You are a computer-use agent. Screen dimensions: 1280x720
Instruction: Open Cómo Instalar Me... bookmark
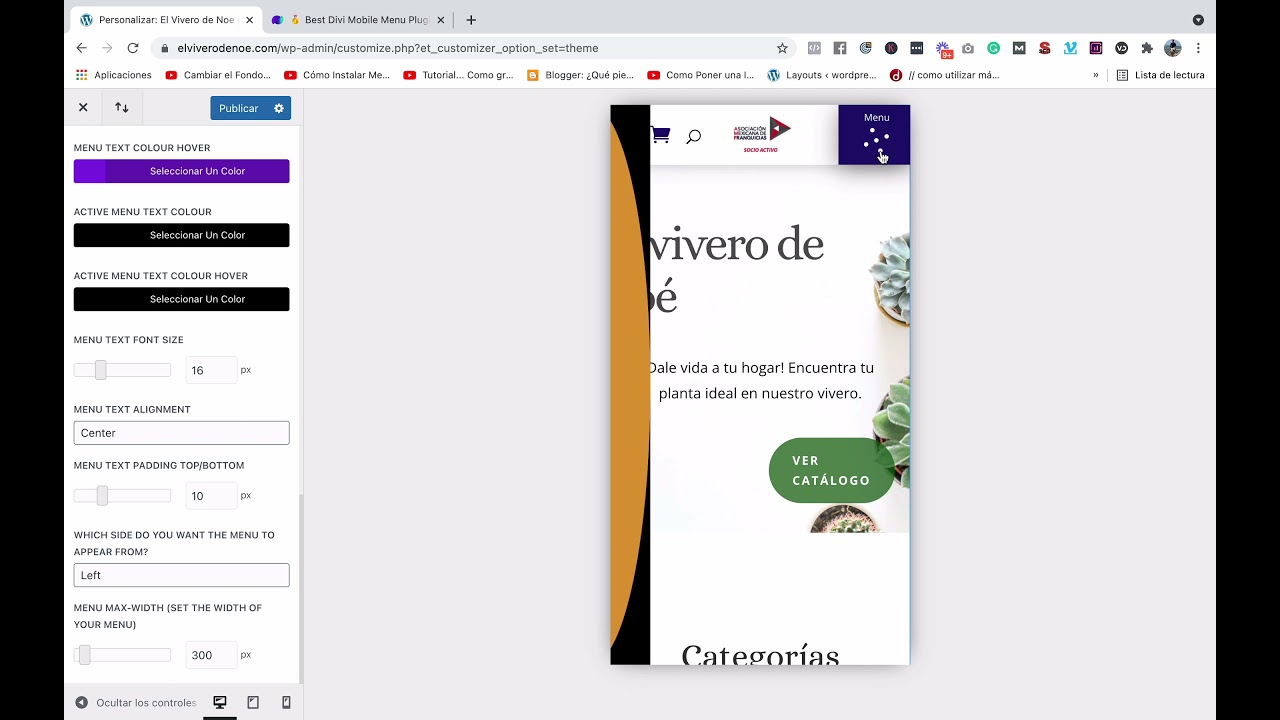click(x=337, y=75)
